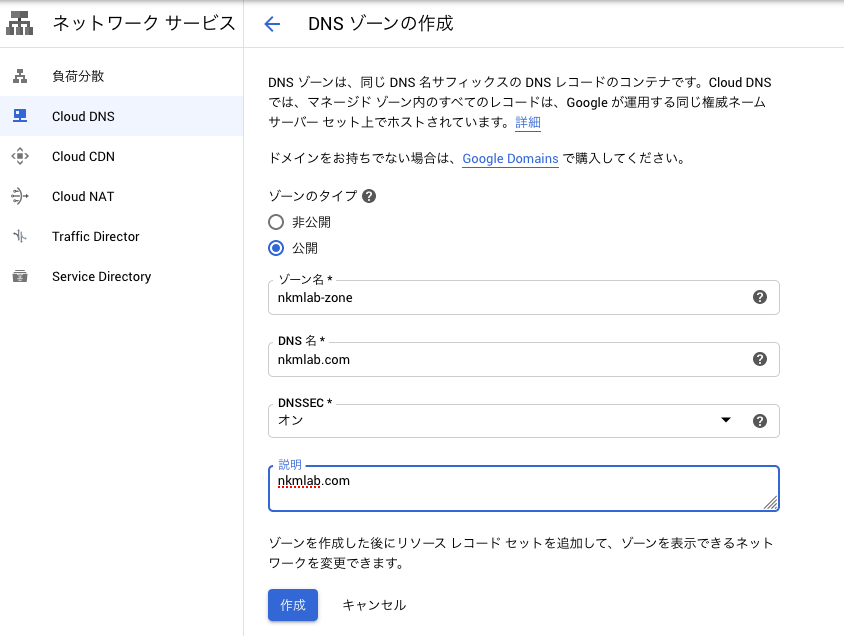Open Service Directory in the sidebar
Image resolution: width=844 pixels, height=636 pixels.
pyautogui.click(x=122, y=276)
